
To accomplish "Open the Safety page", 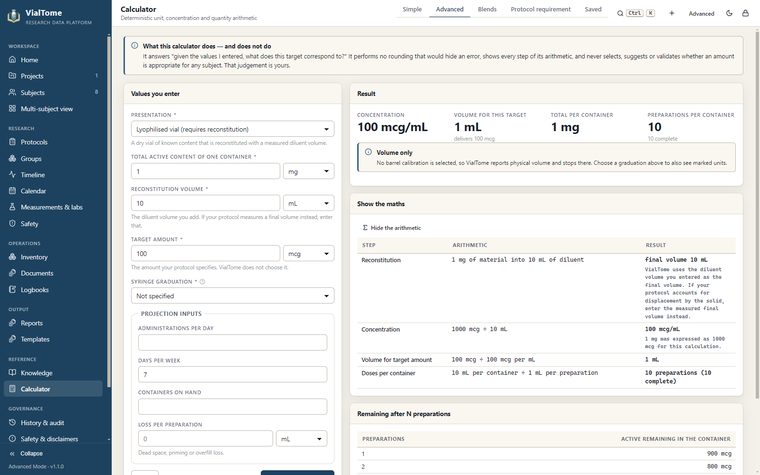I will (53, 223).
